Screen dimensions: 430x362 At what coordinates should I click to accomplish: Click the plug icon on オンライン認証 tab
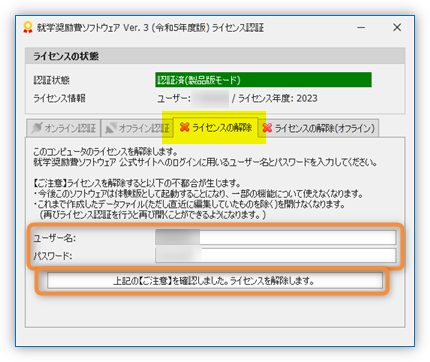[x=37, y=128]
